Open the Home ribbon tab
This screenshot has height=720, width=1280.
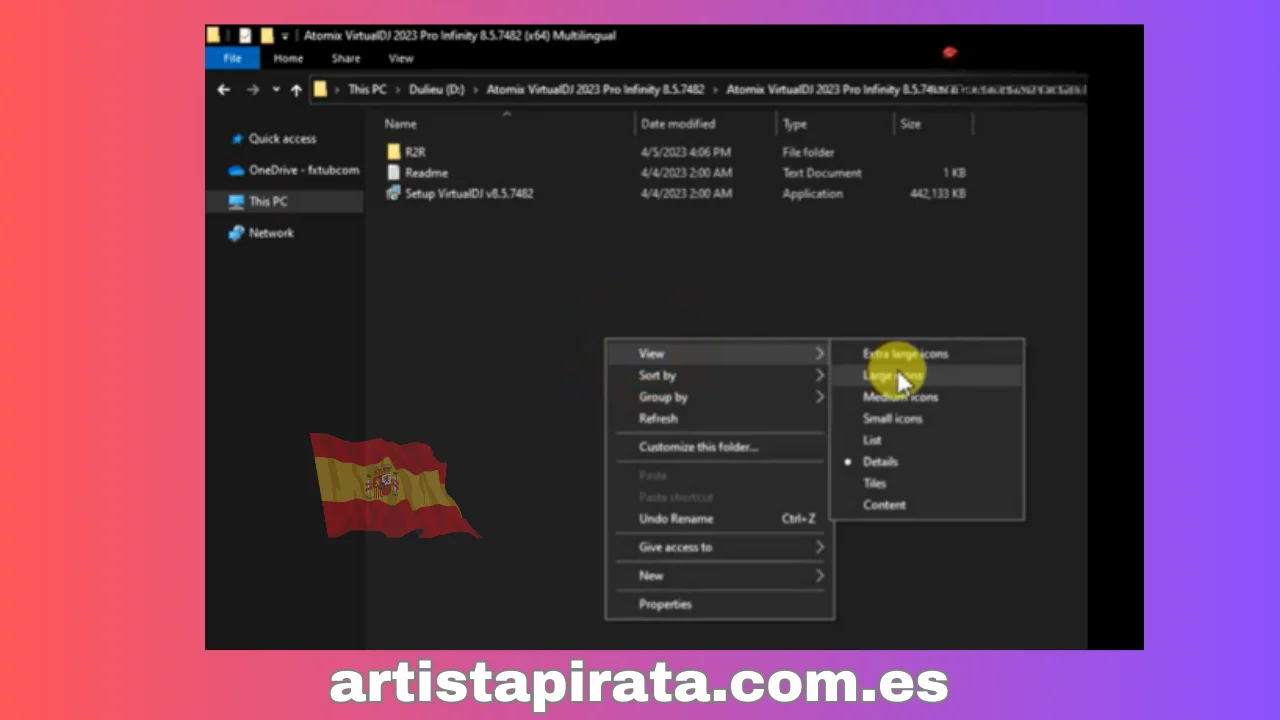pyautogui.click(x=288, y=59)
